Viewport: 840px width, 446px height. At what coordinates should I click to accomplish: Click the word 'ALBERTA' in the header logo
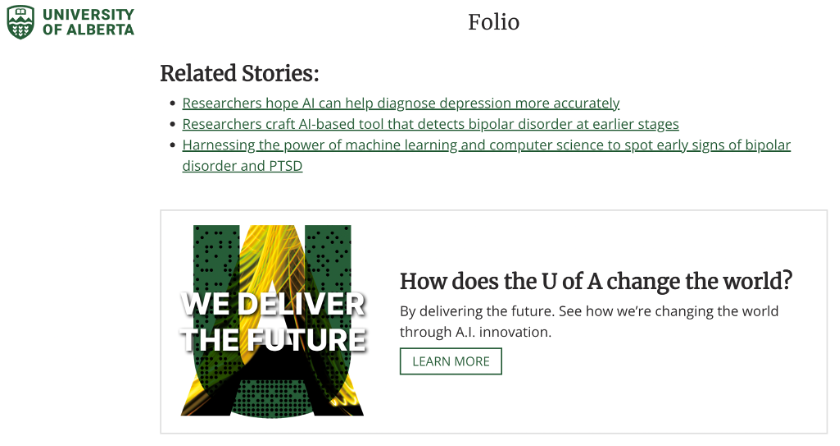pos(100,29)
